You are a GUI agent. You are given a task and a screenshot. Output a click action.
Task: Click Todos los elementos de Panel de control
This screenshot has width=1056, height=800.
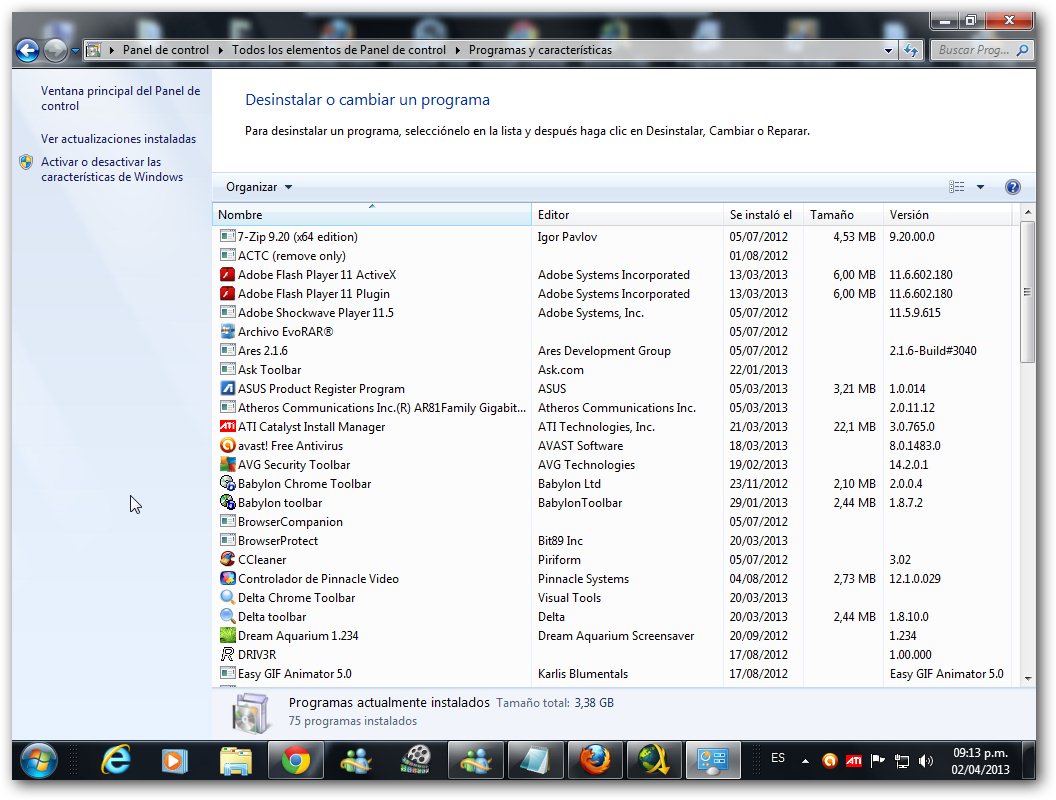(x=339, y=50)
